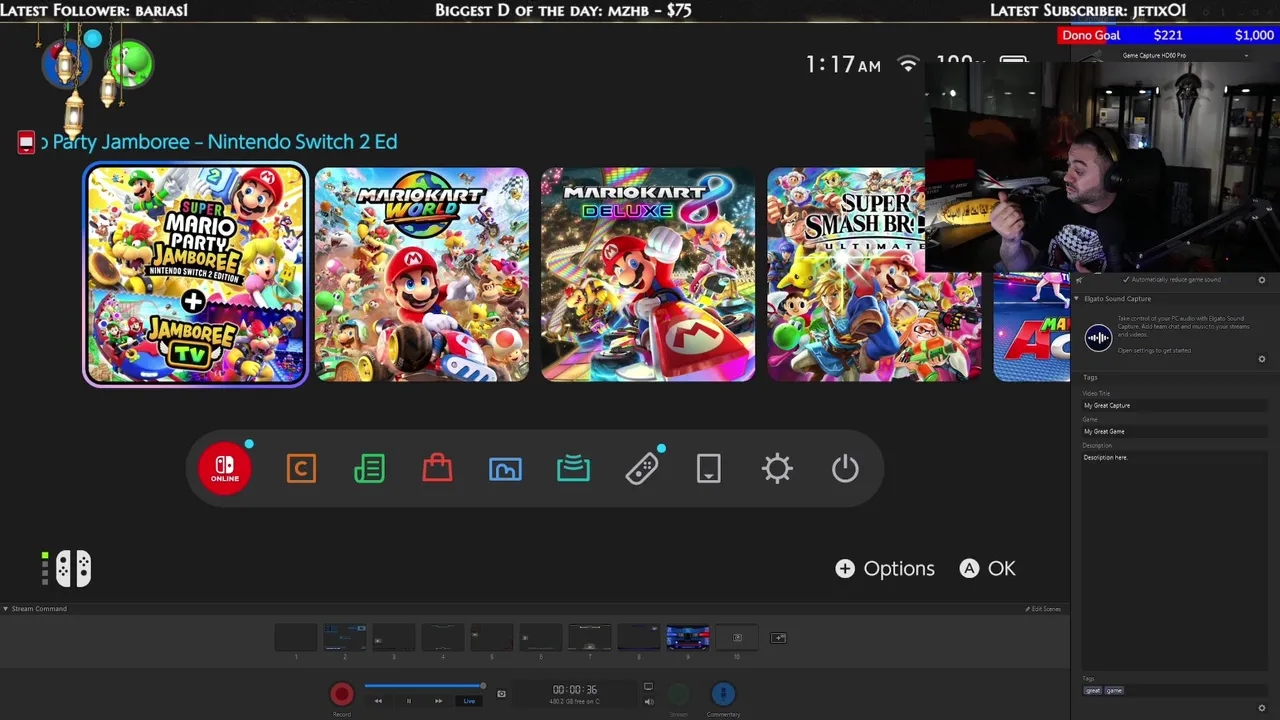Open the game sound settings gear

pos(1262,280)
